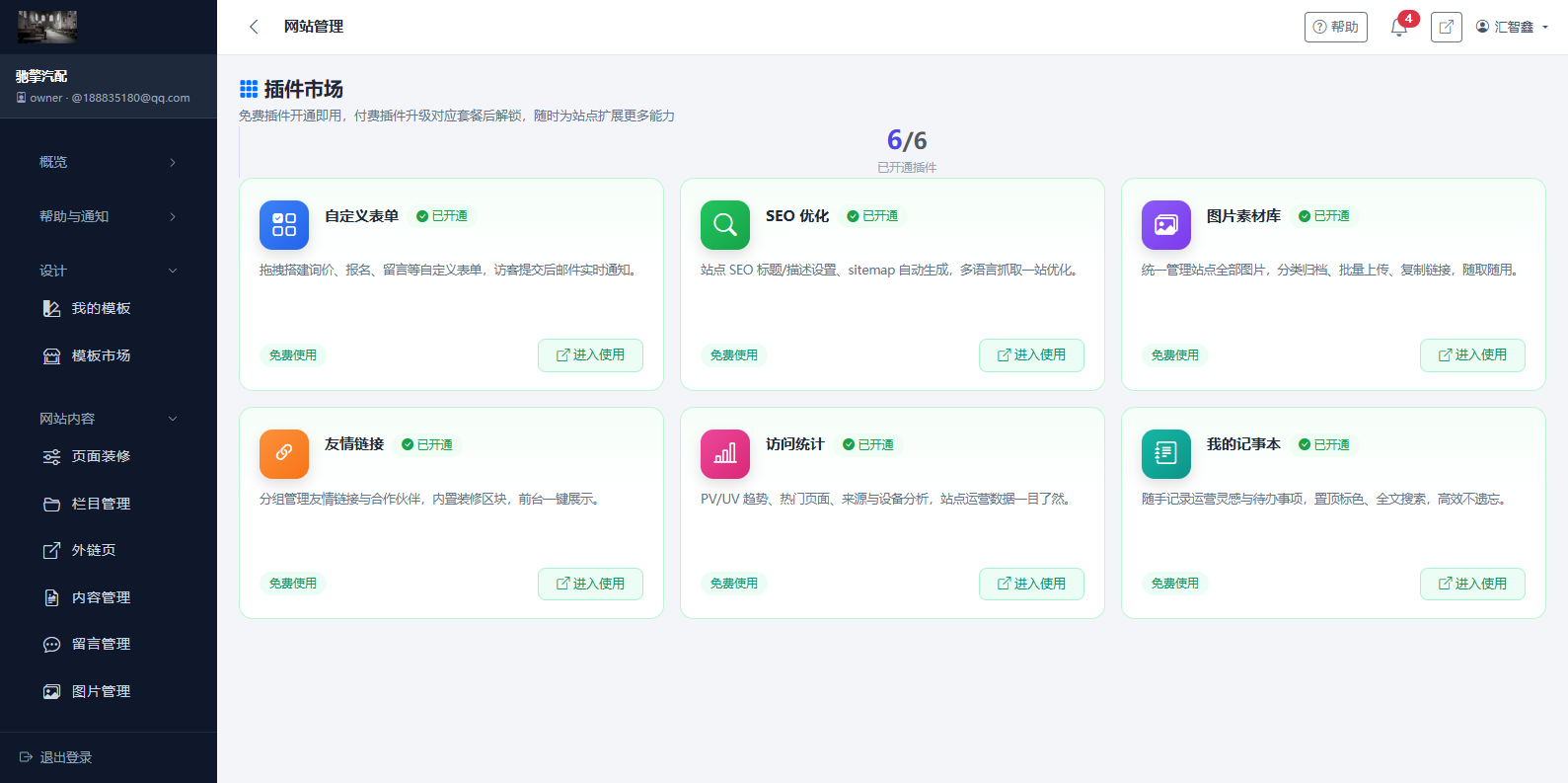This screenshot has height=783, width=1568.
Task: Click the back arrow beside 网站管理
Action: (254, 27)
